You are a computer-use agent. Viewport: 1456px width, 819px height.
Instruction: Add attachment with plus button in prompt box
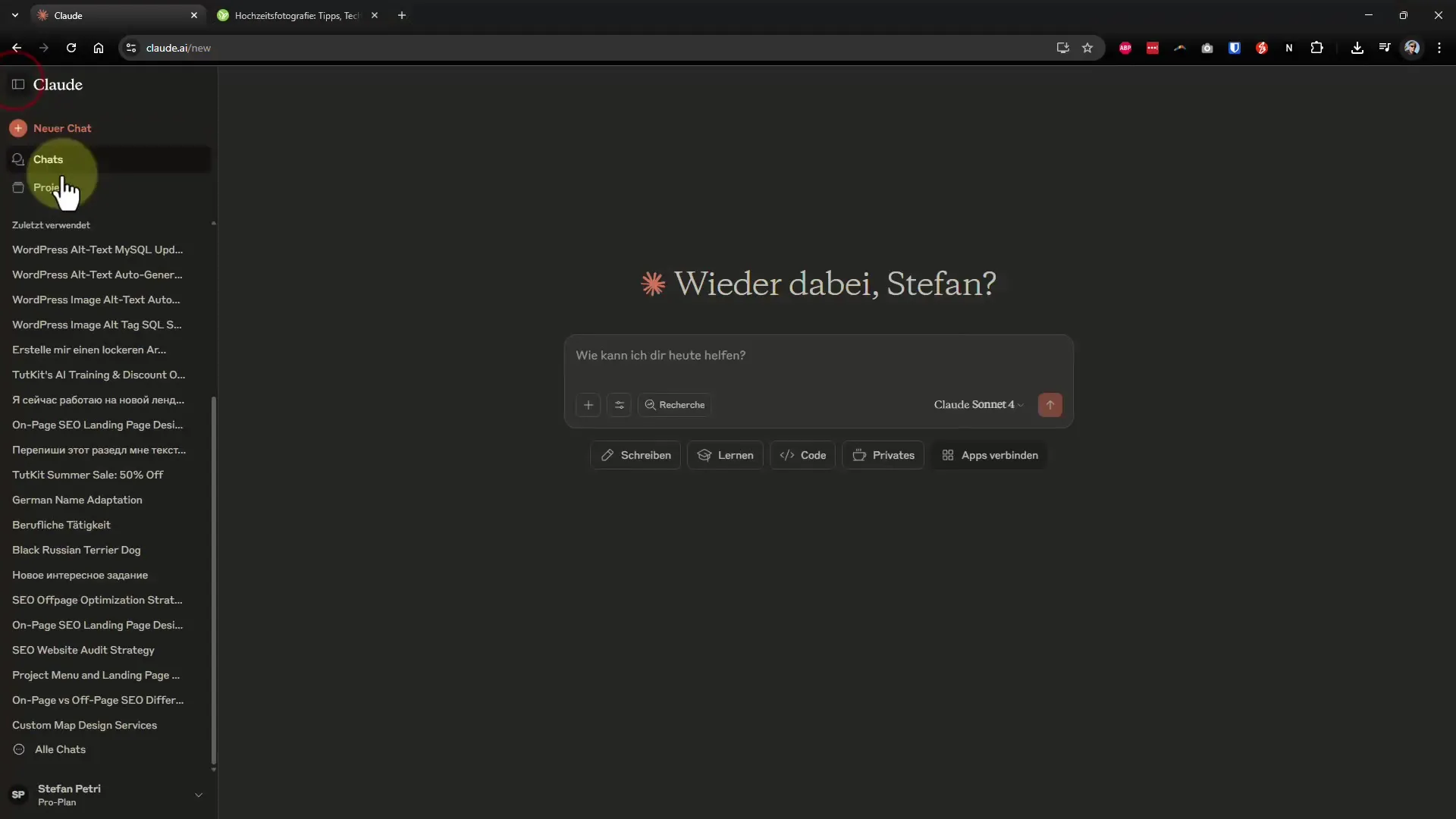tap(588, 405)
